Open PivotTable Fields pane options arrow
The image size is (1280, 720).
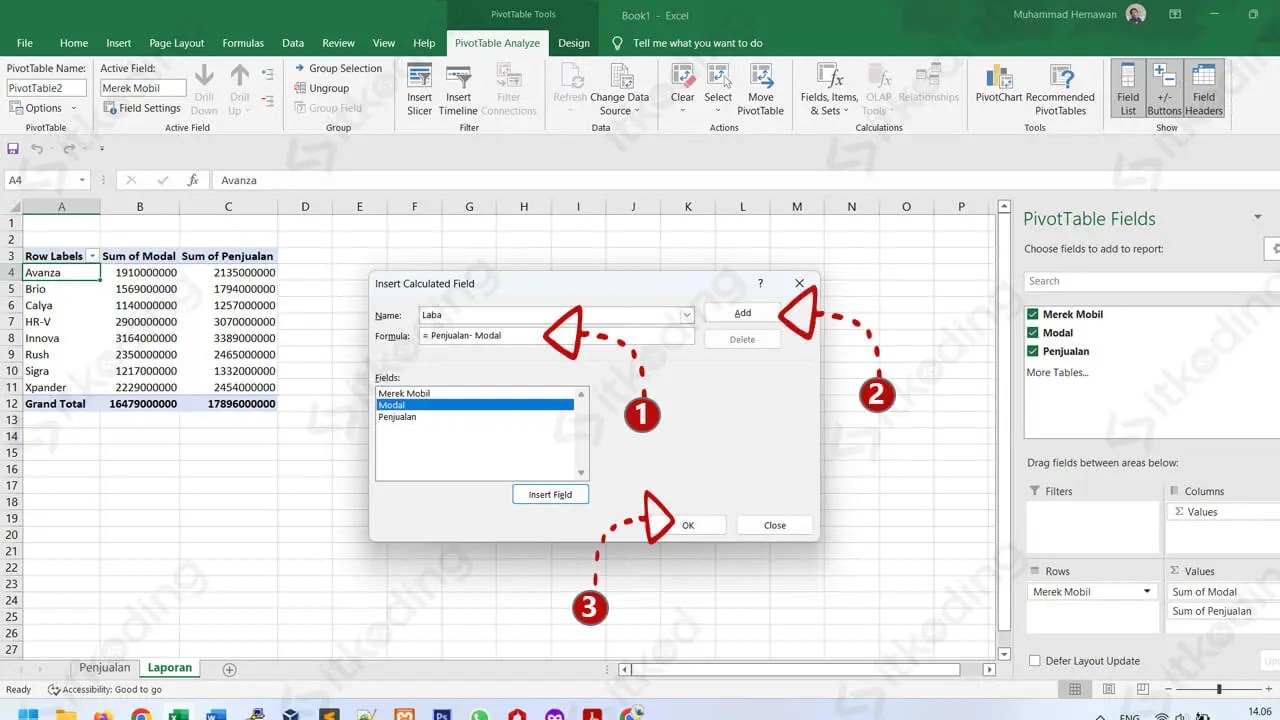[x=1258, y=218]
